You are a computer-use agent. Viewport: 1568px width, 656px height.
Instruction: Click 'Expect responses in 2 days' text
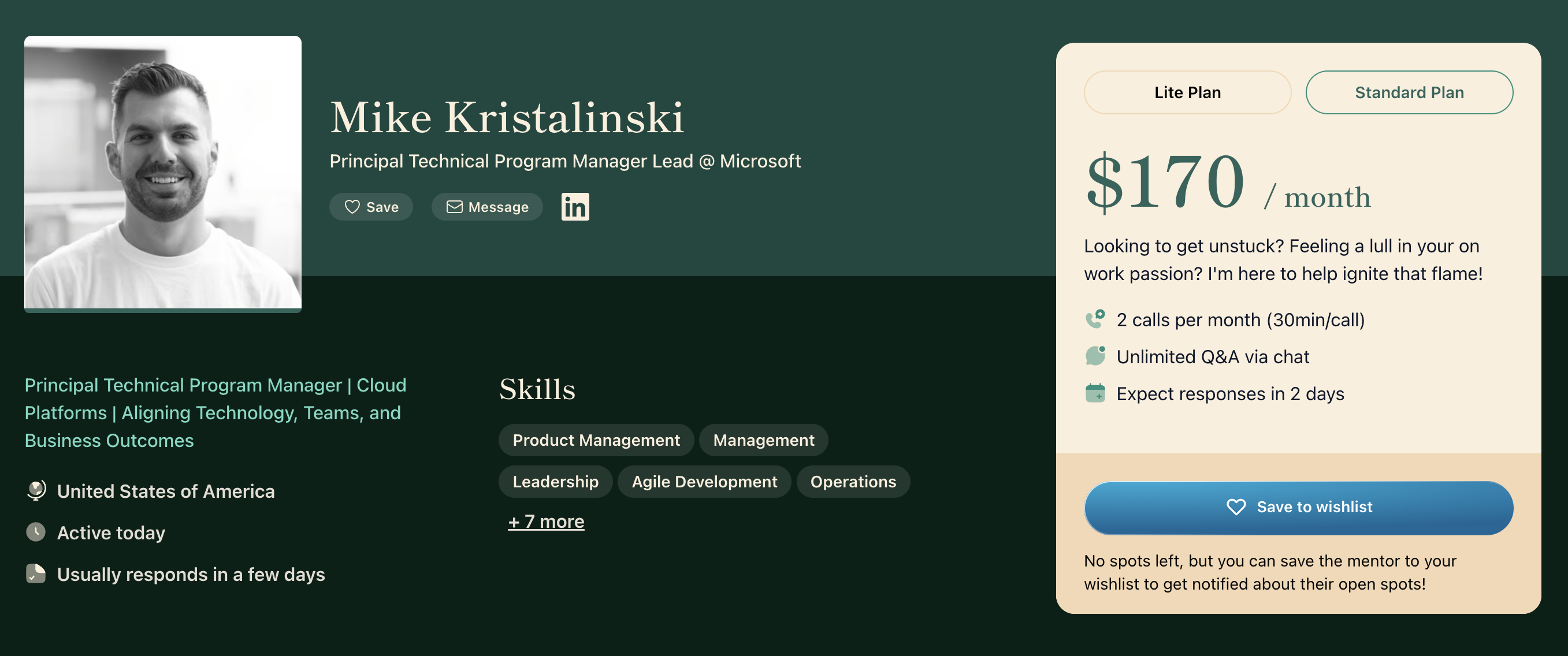pyautogui.click(x=1230, y=394)
